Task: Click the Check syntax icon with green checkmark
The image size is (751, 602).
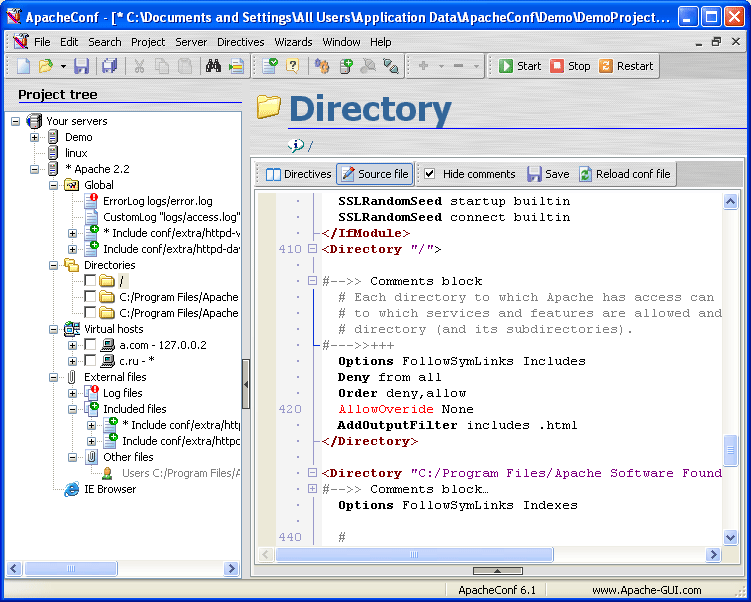Action: pyautogui.click(x=271, y=66)
